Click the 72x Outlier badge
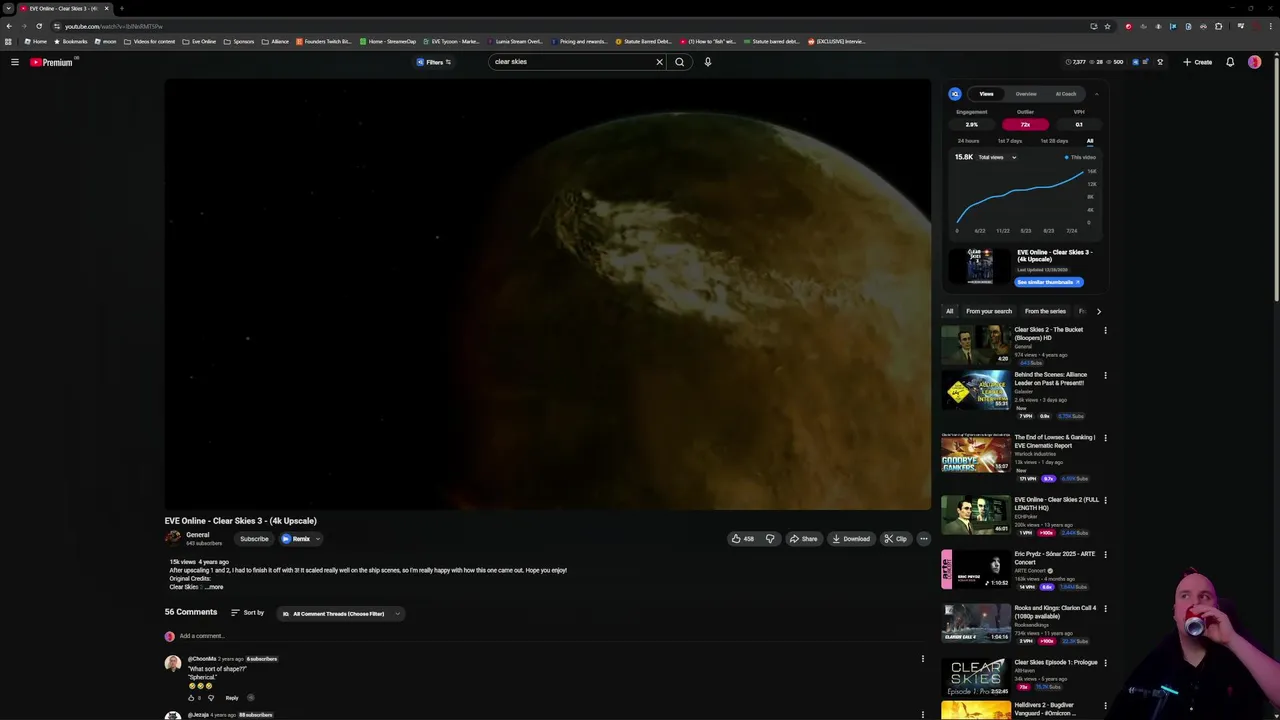Screen dimensions: 1280x720 tap(1025, 125)
